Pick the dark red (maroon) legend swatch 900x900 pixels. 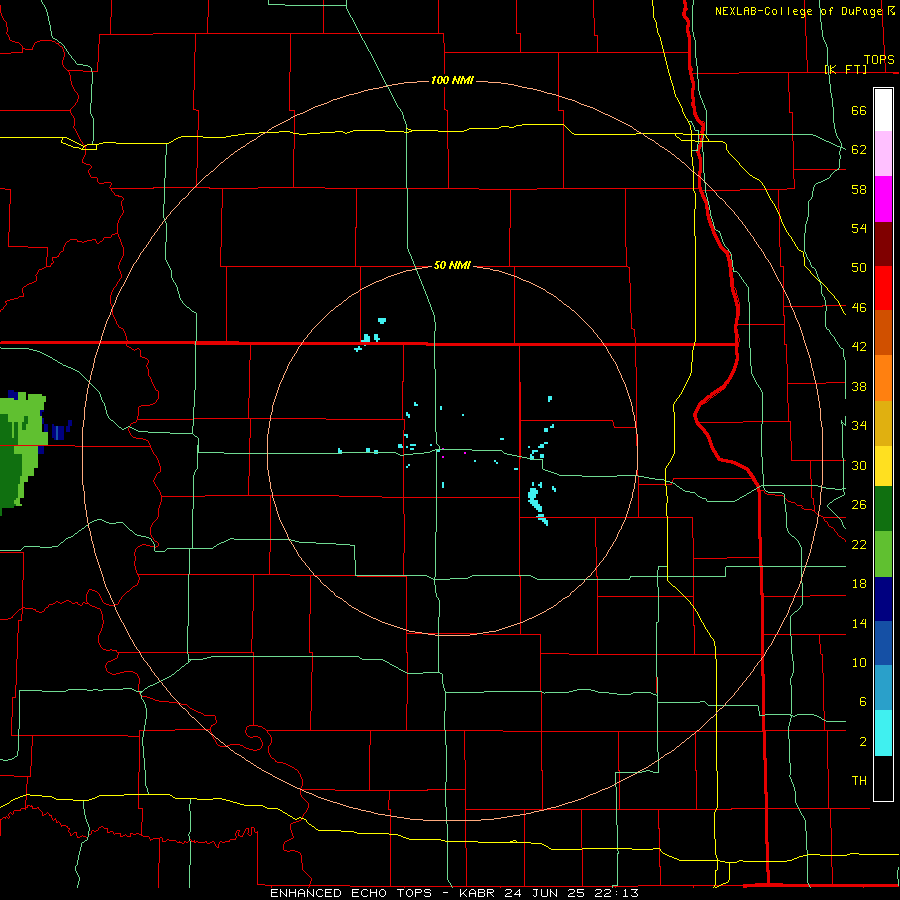(x=883, y=244)
